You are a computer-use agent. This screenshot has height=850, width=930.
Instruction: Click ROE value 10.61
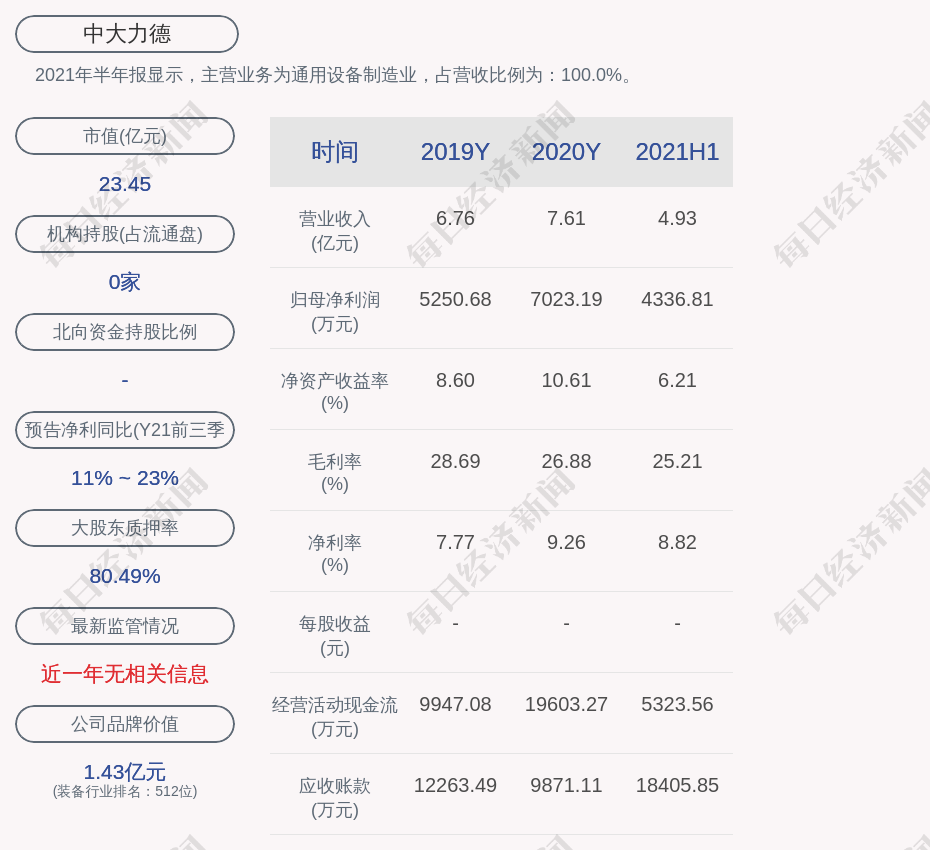click(x=566, y=380)
